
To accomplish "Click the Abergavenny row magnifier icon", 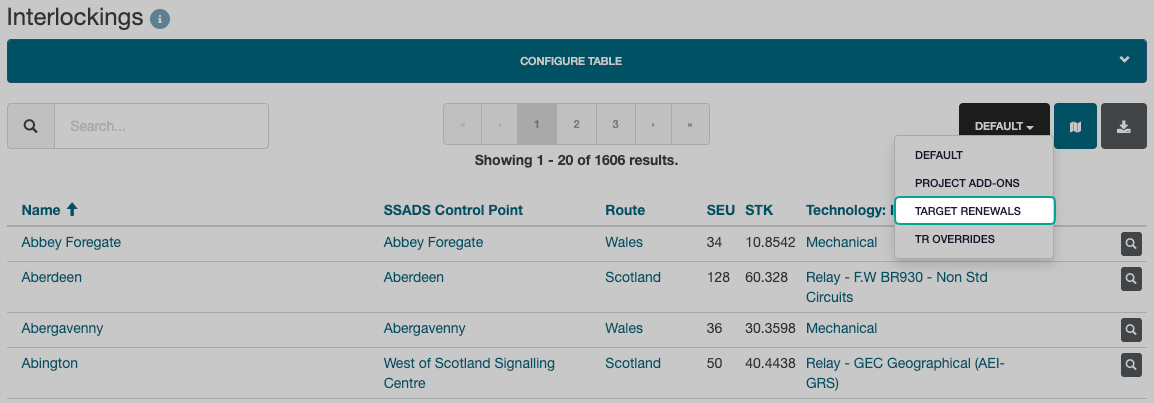I will click(1131, 329).
